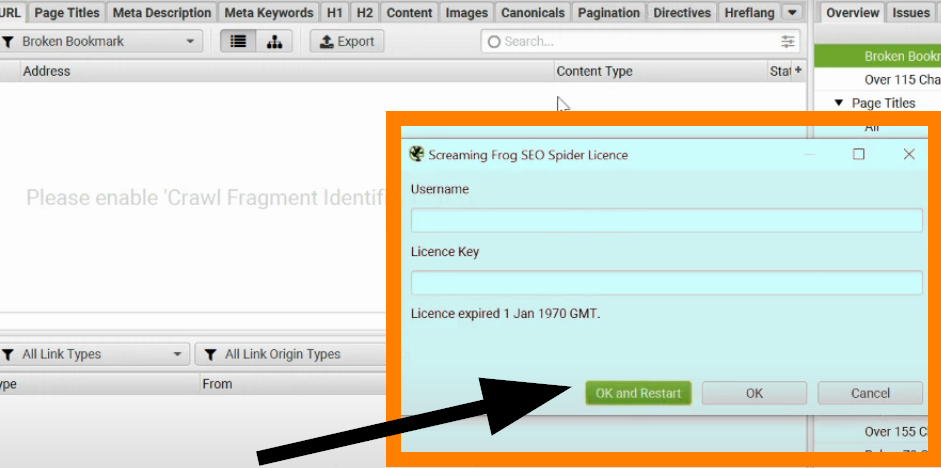Screen dimensions: 941x468
Task: Switch to the H2 tab
Action: click(364, 13)
